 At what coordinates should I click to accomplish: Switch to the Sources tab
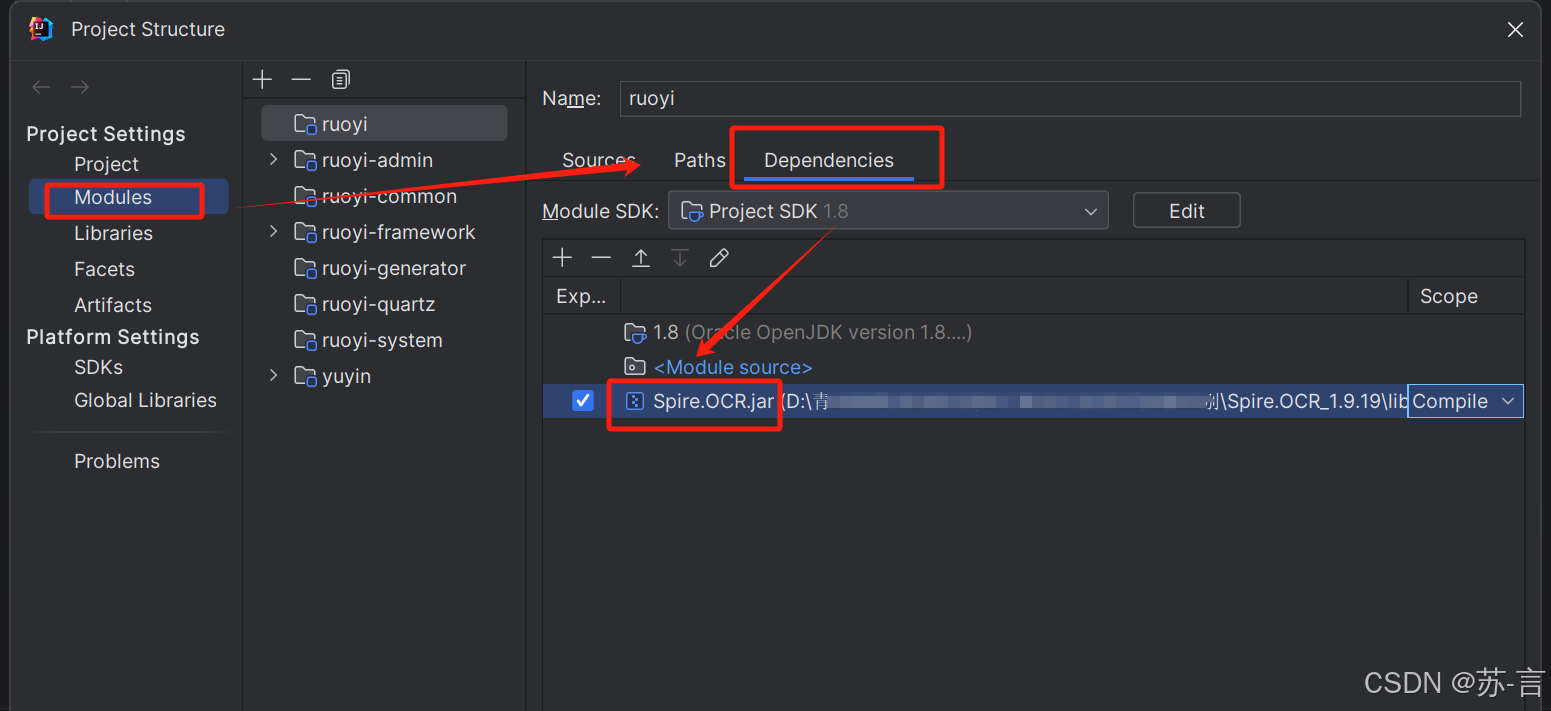coord(599,160)
